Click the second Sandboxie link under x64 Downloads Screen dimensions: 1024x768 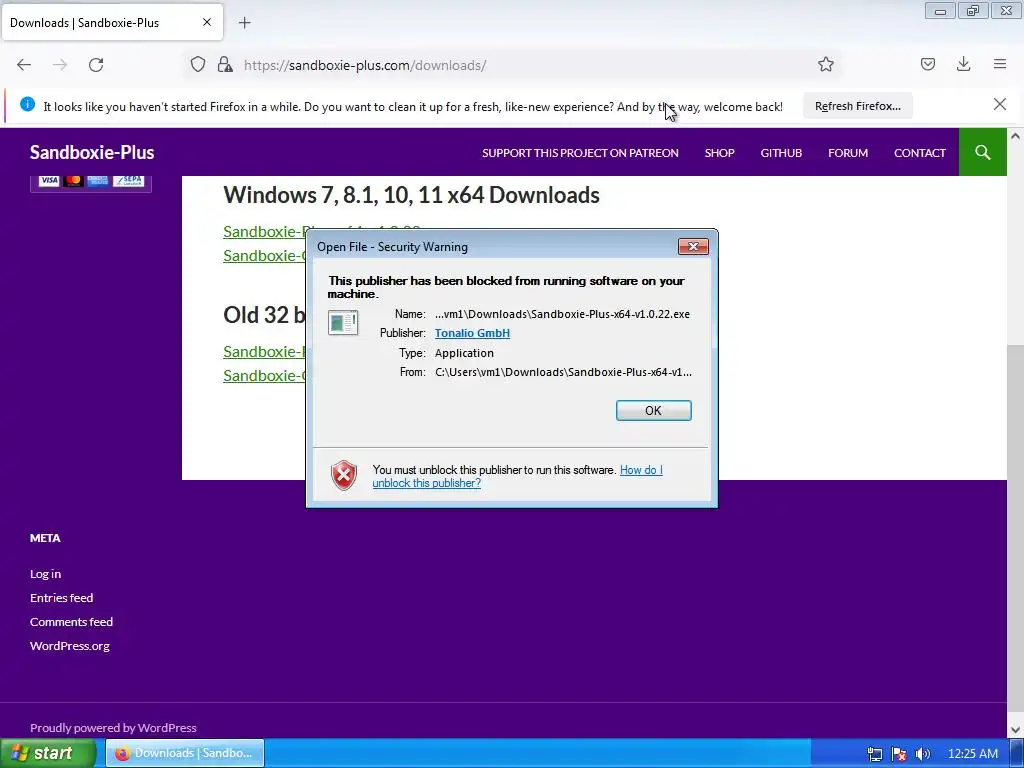(x=264, y=255)
